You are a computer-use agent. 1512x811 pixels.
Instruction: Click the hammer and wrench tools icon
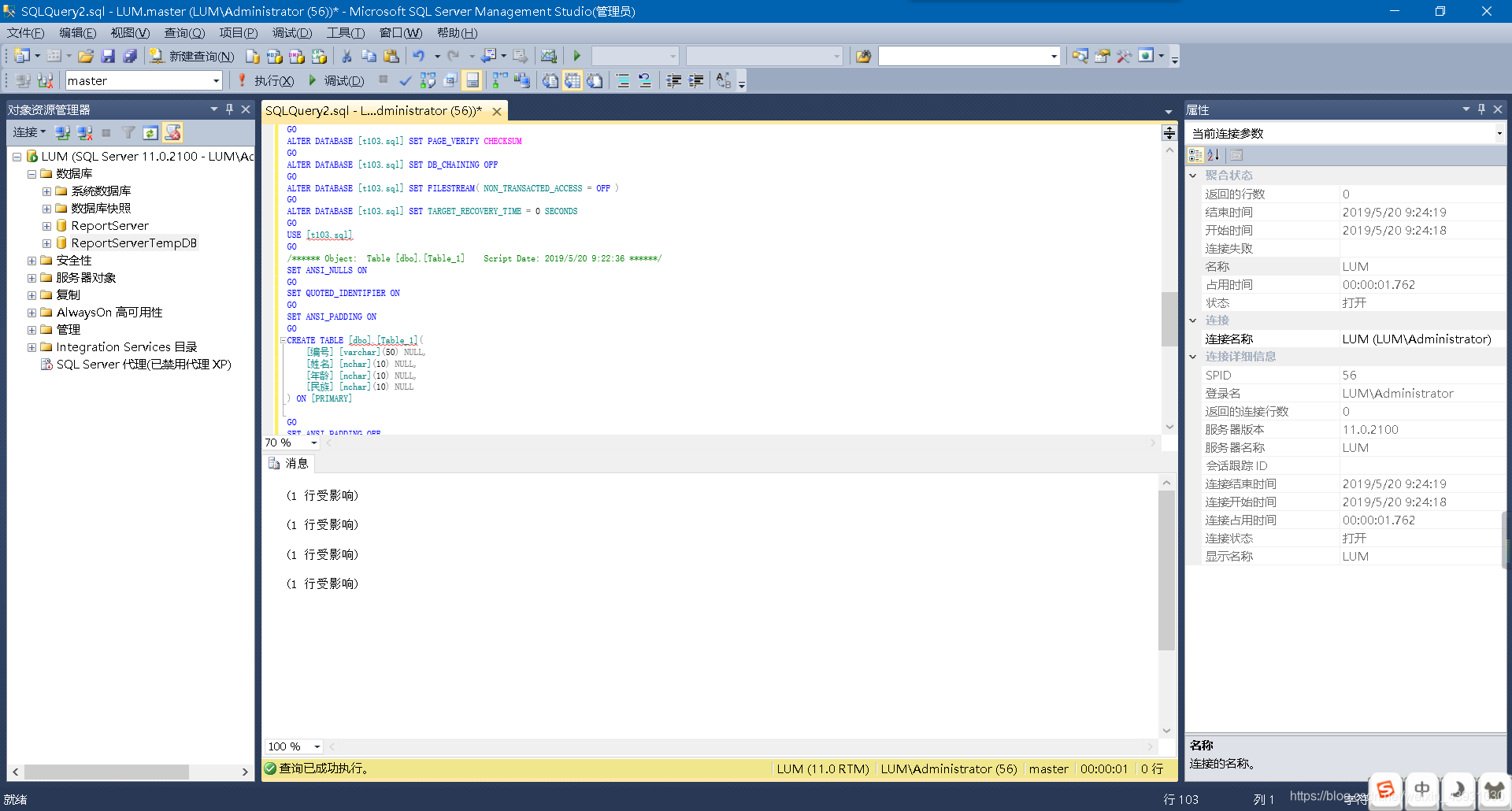click(x=1124, y=56)
